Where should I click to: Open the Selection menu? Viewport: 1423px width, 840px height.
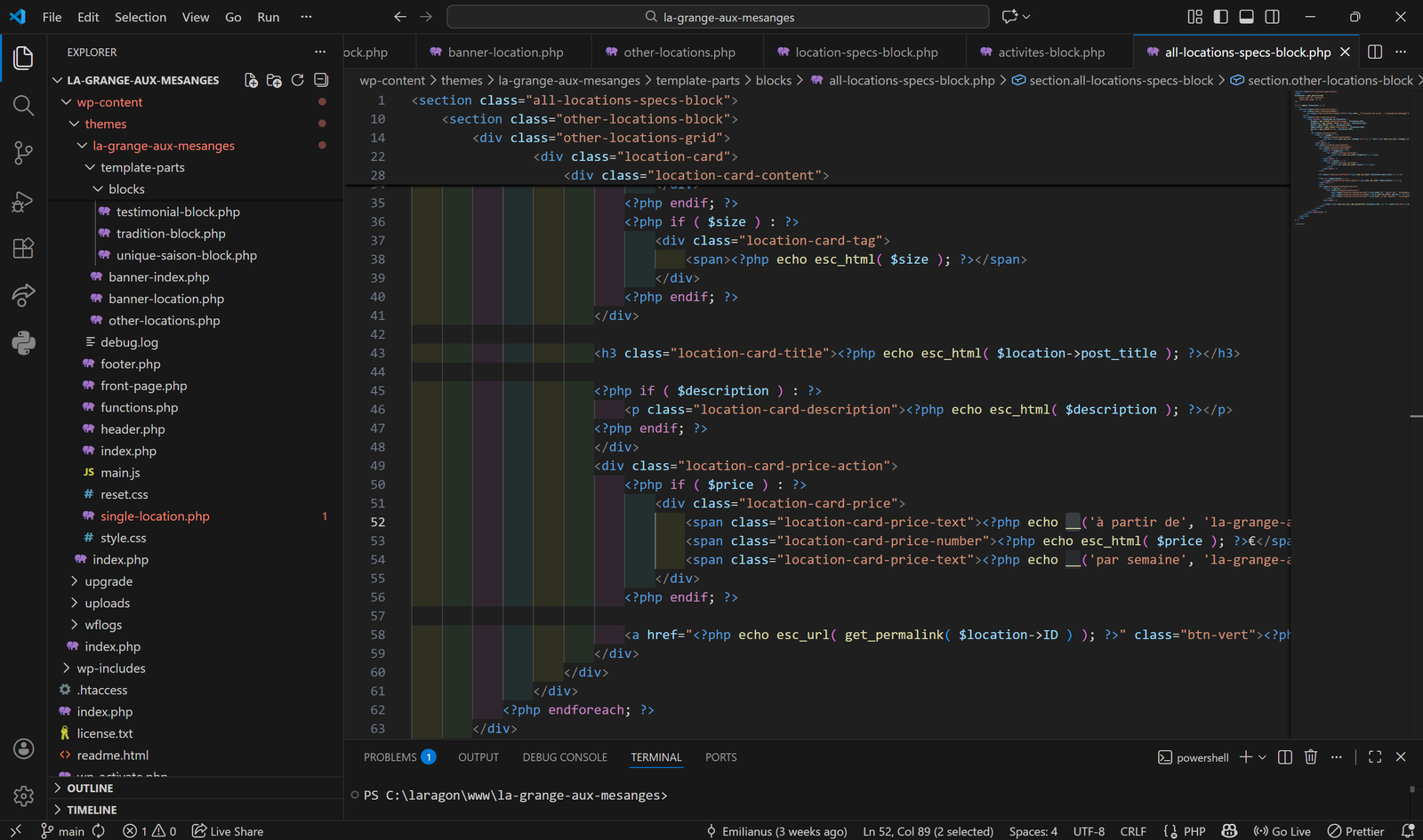tap(140, 17)
